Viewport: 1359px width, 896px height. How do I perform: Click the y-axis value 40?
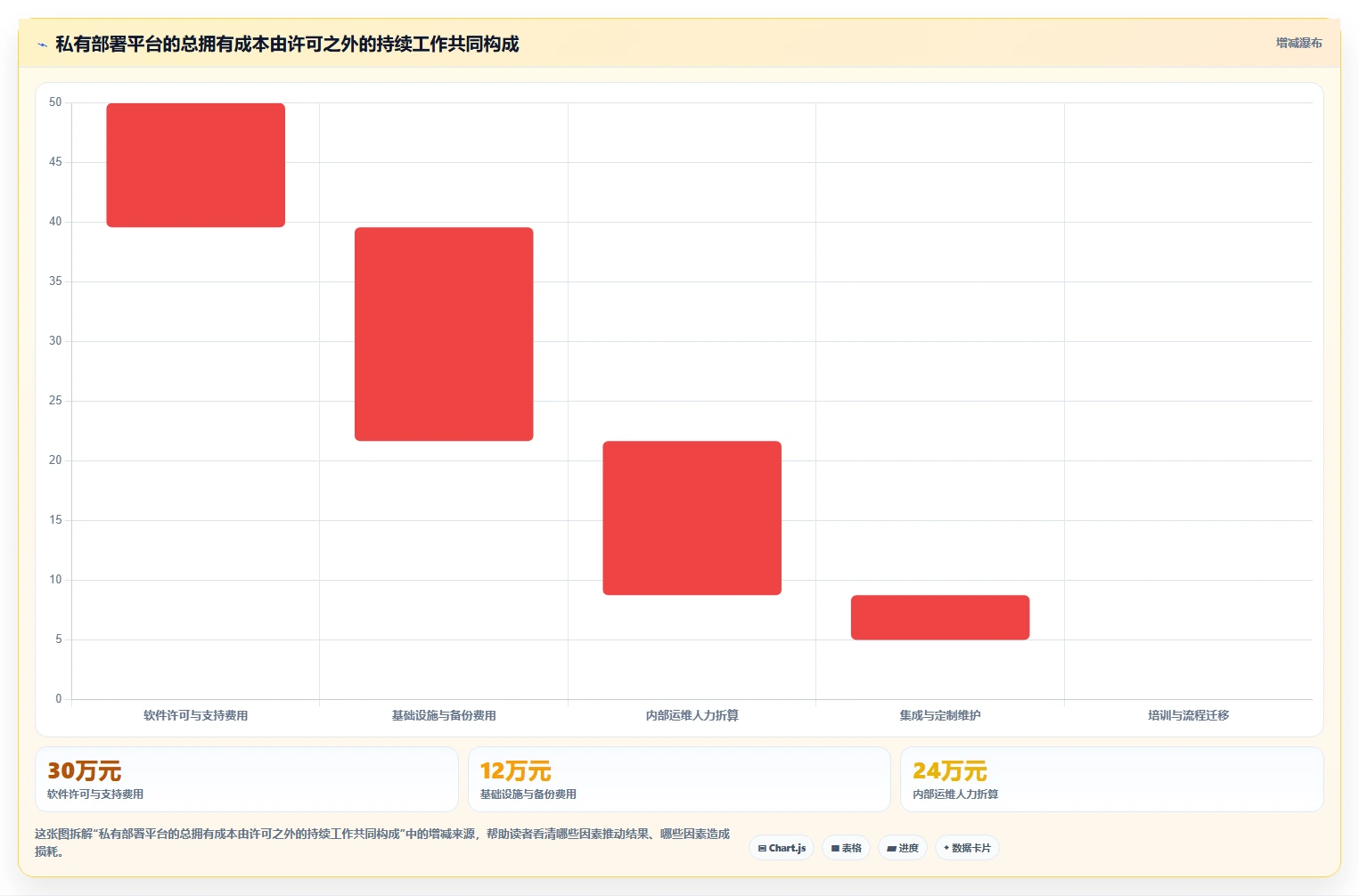[55, 222]
